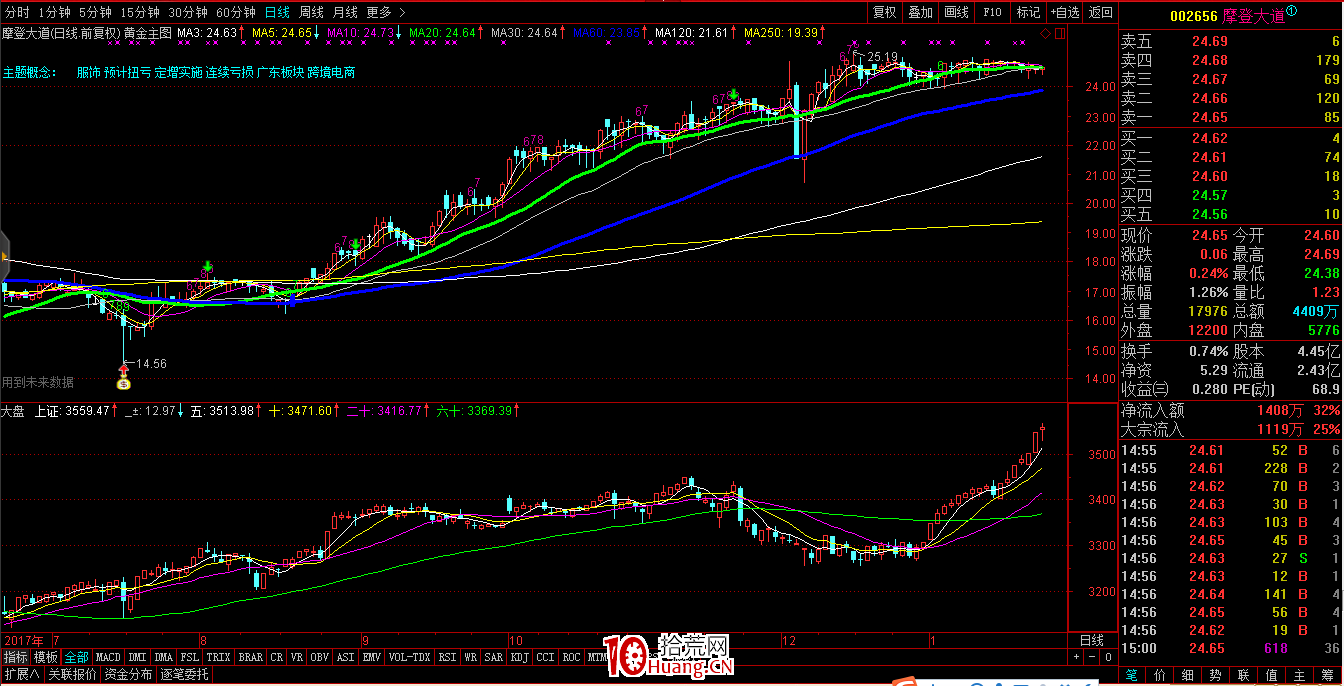Click the plus zoom button below the chart

[1077, 657]
